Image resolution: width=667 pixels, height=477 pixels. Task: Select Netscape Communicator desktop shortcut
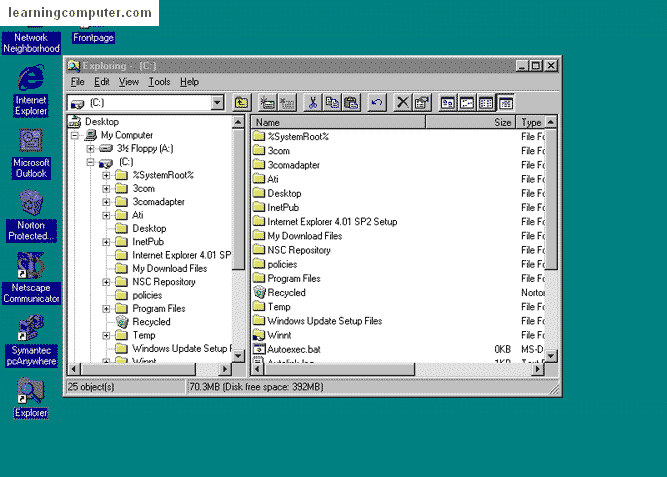tap(31, 278)
